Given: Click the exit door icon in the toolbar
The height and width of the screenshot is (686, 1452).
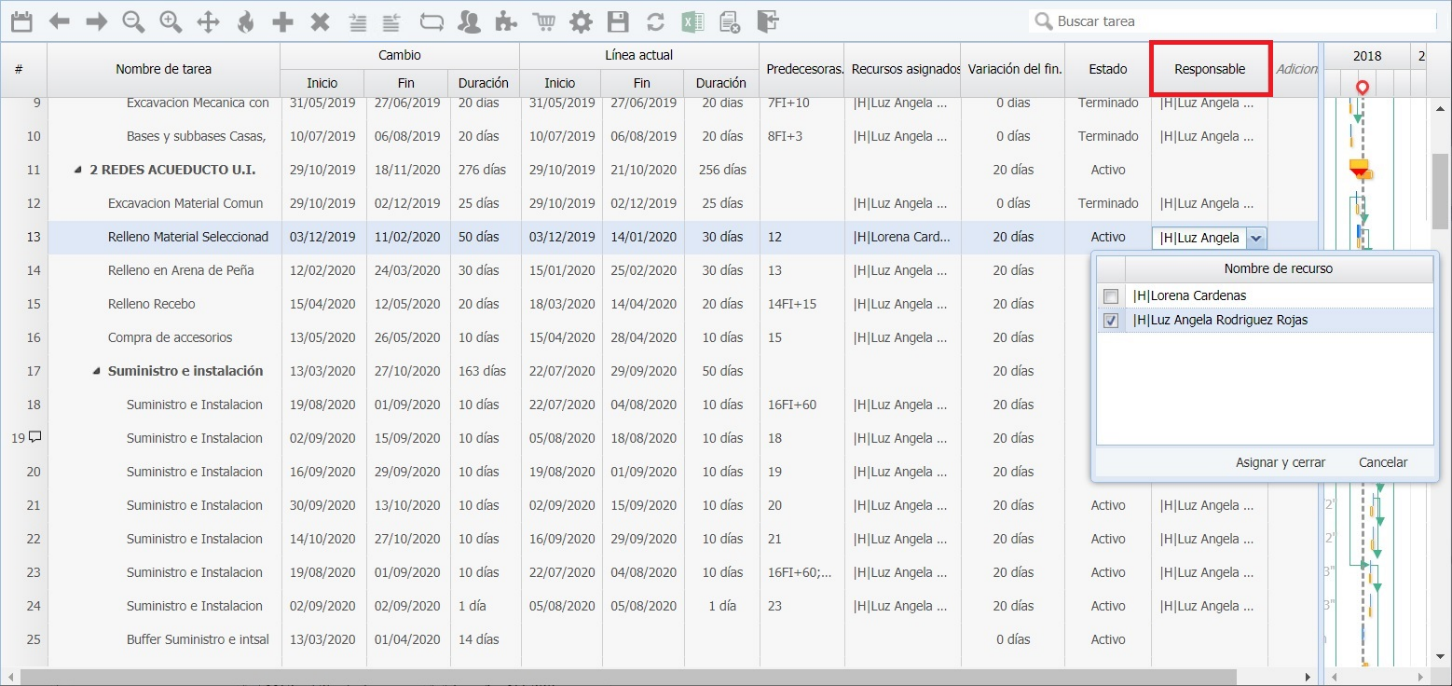Looking at the screenshot, I should [767, 21].
